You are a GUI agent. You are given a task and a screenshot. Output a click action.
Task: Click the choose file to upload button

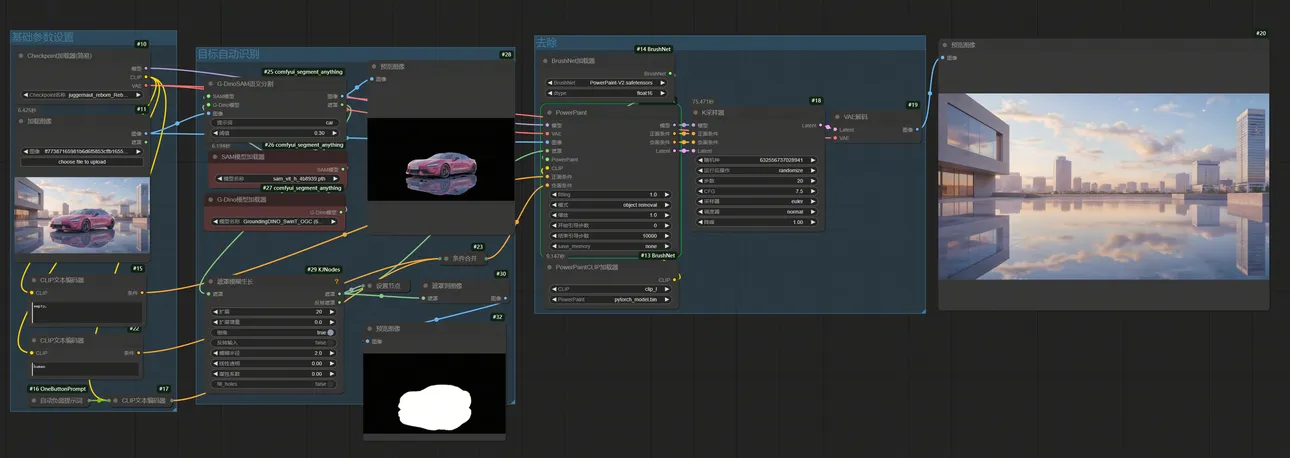point(82,162)
